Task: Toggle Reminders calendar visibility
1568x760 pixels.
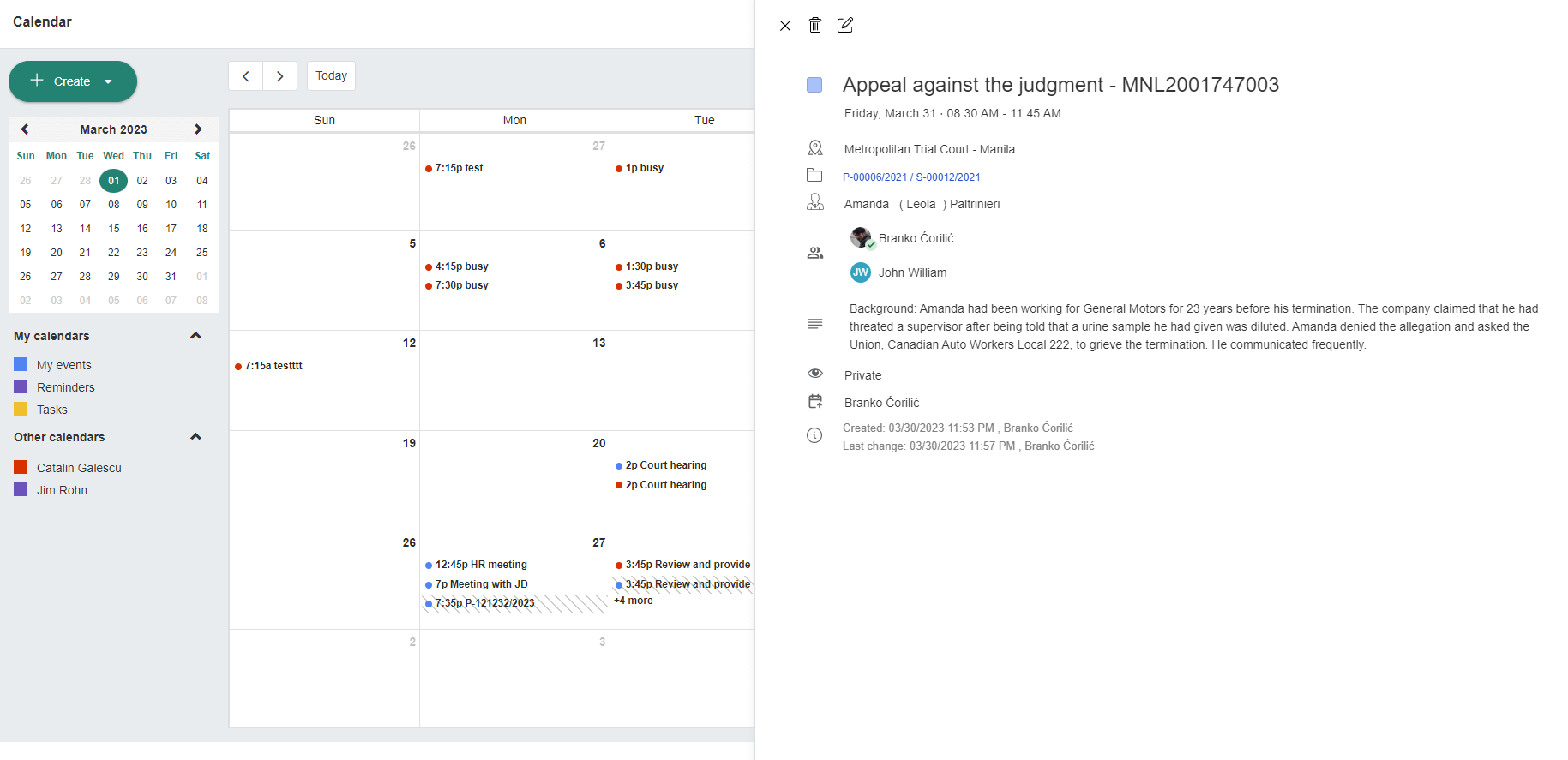Action: pos(21,387)
